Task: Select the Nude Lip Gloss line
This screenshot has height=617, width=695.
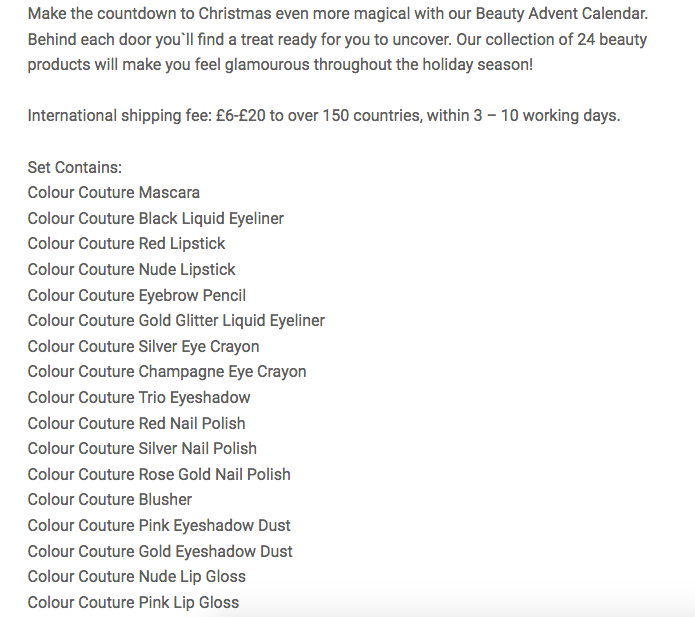Action: pyautogui.click(x=137, y=576)
